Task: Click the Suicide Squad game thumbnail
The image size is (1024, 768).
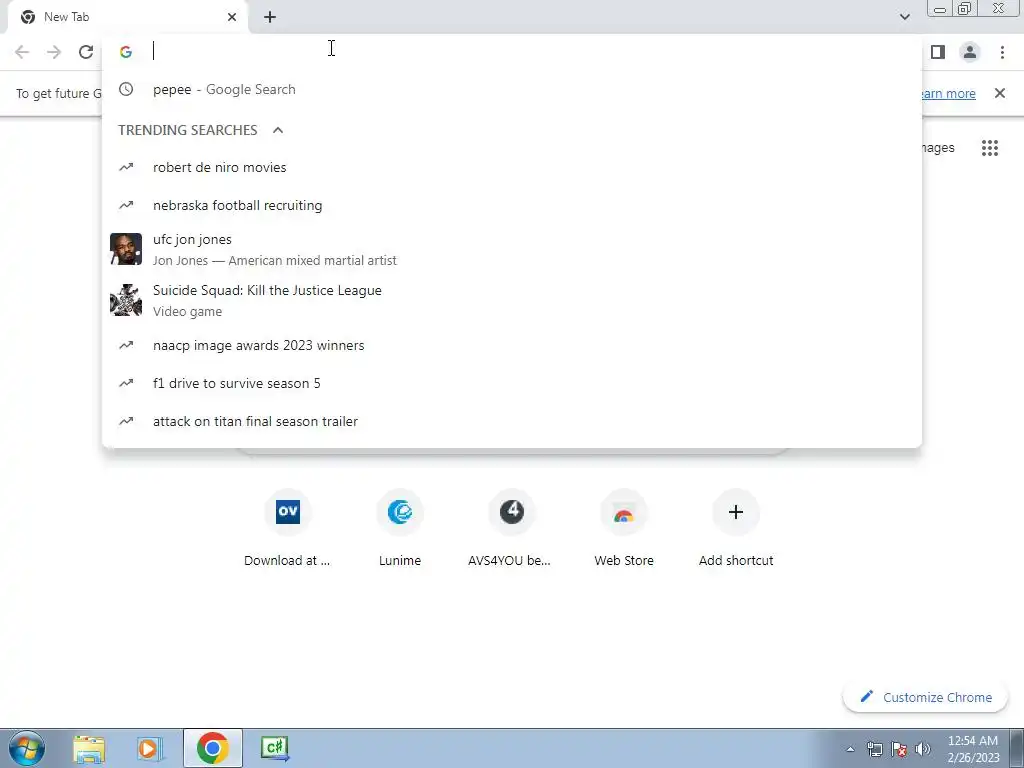Action: coord(126,300)
